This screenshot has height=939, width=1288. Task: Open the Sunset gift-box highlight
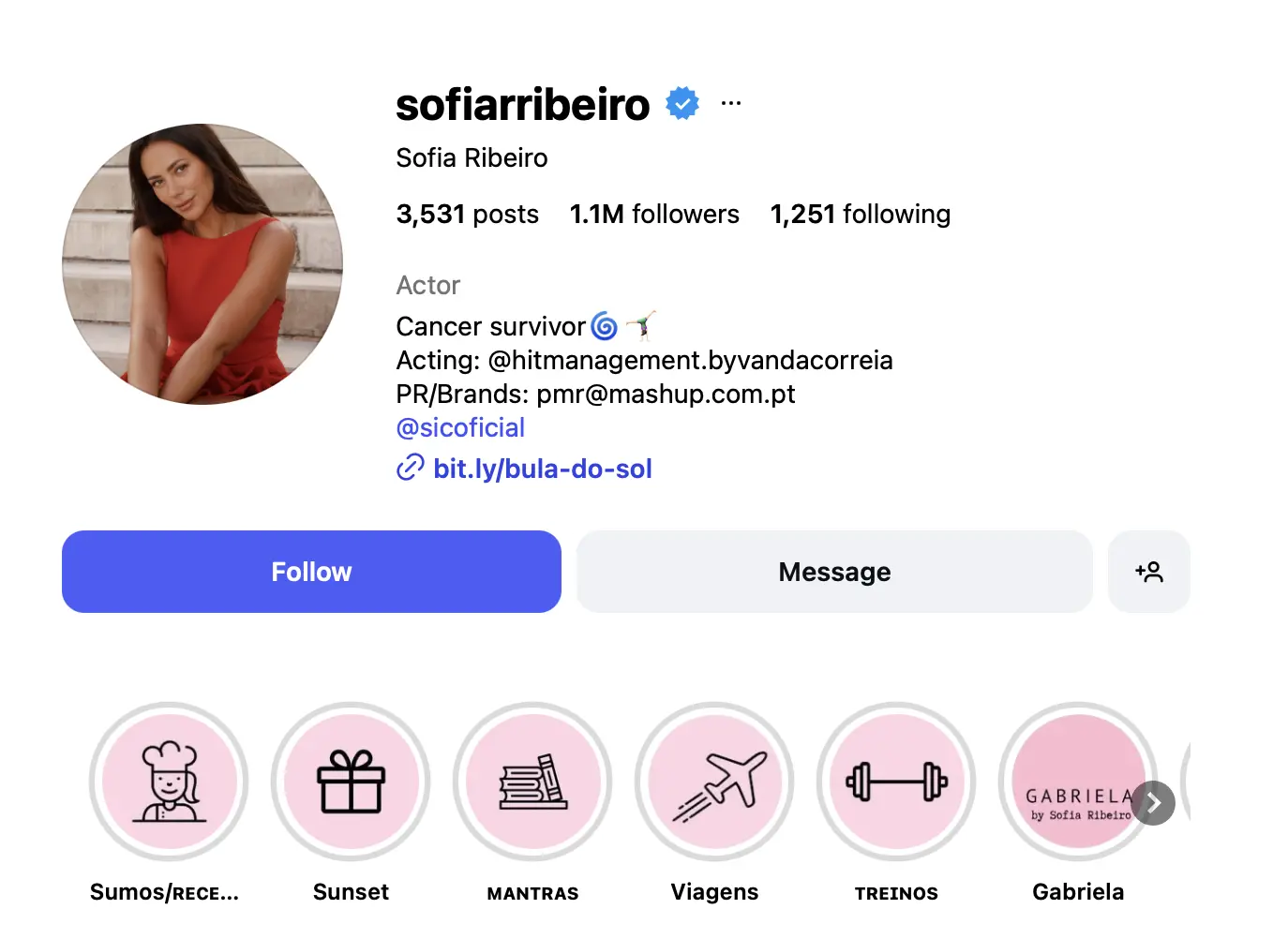click(x=351, y=782)
